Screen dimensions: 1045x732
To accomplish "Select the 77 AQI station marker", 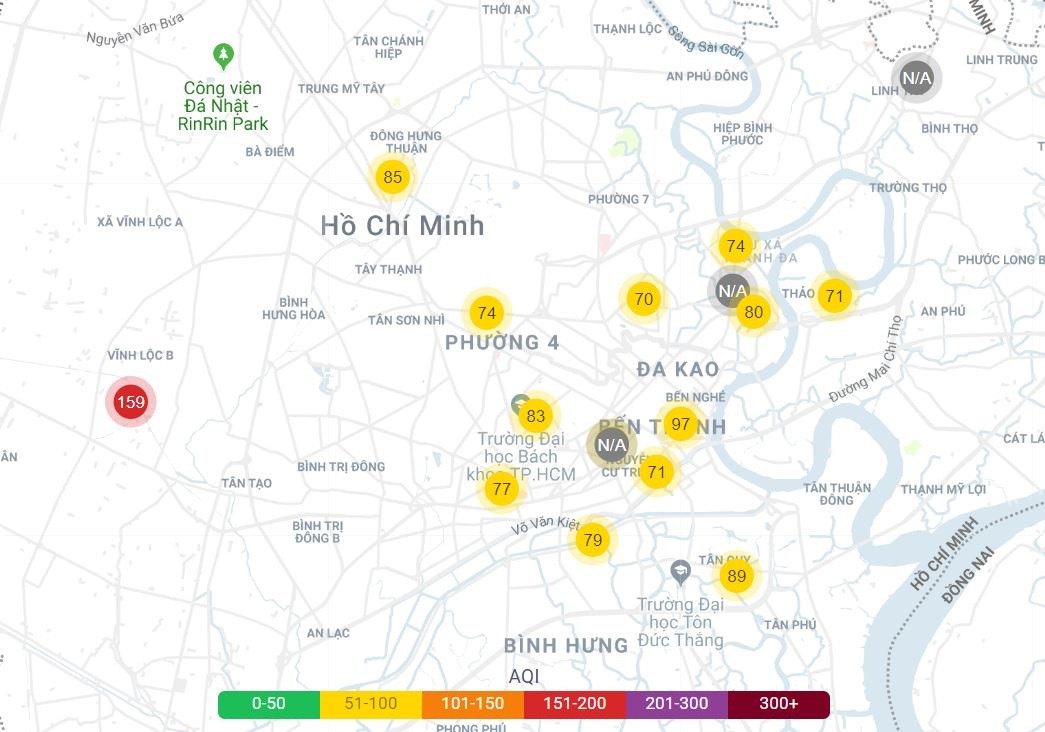I will pos(501,489).
